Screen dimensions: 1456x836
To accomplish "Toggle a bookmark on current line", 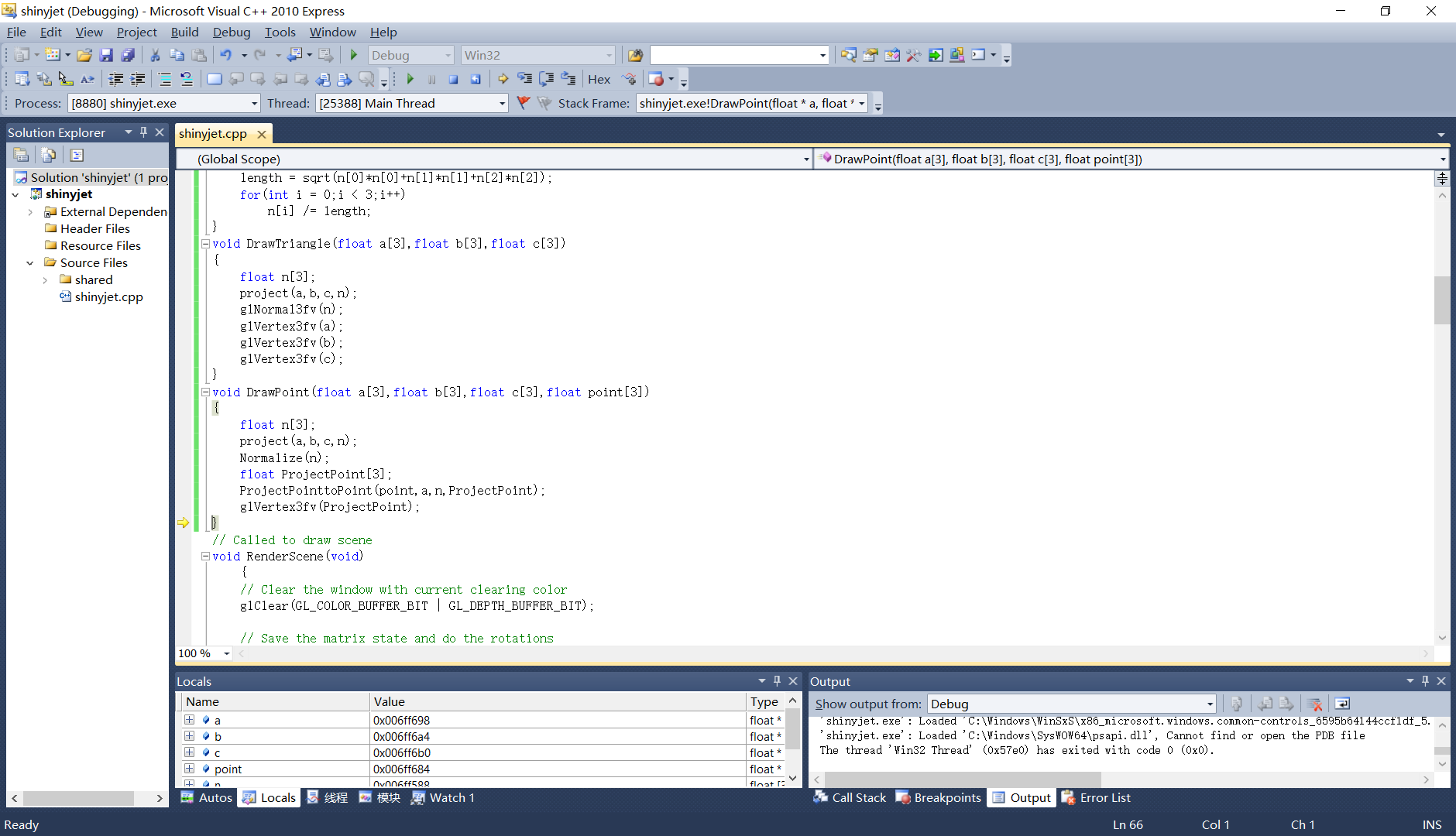I will click(215, 79).
